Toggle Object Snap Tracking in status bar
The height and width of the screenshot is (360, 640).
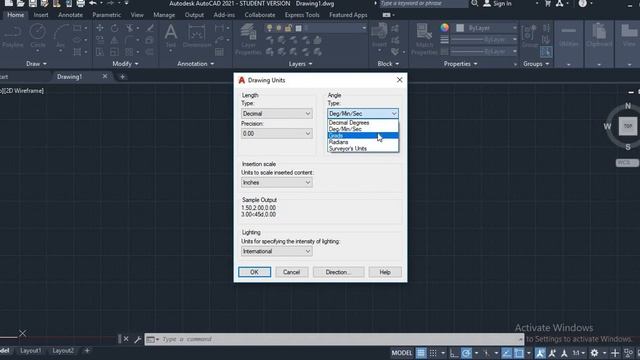507,353
